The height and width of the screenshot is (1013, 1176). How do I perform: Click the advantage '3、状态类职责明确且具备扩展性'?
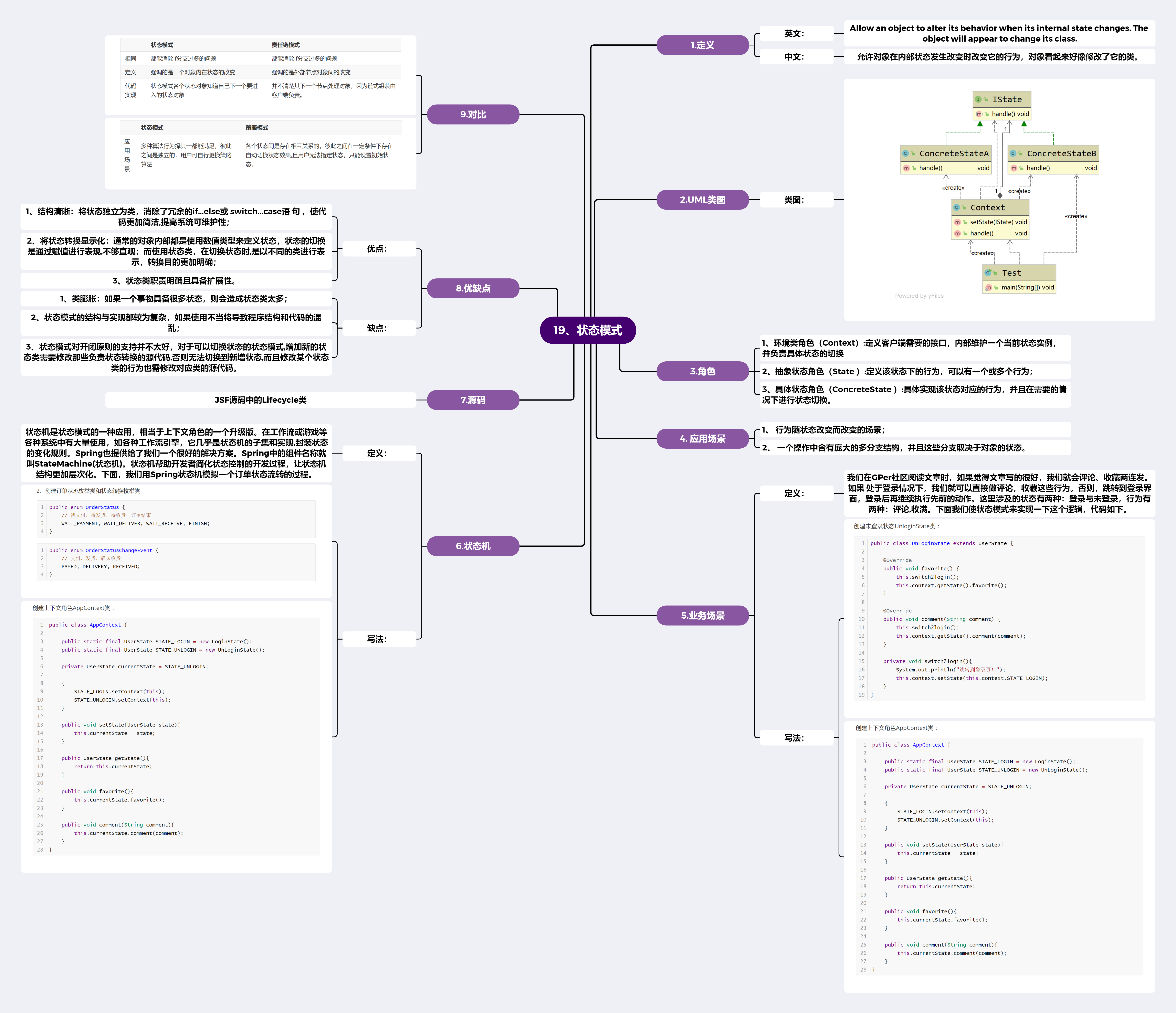(x=176, y=281)
